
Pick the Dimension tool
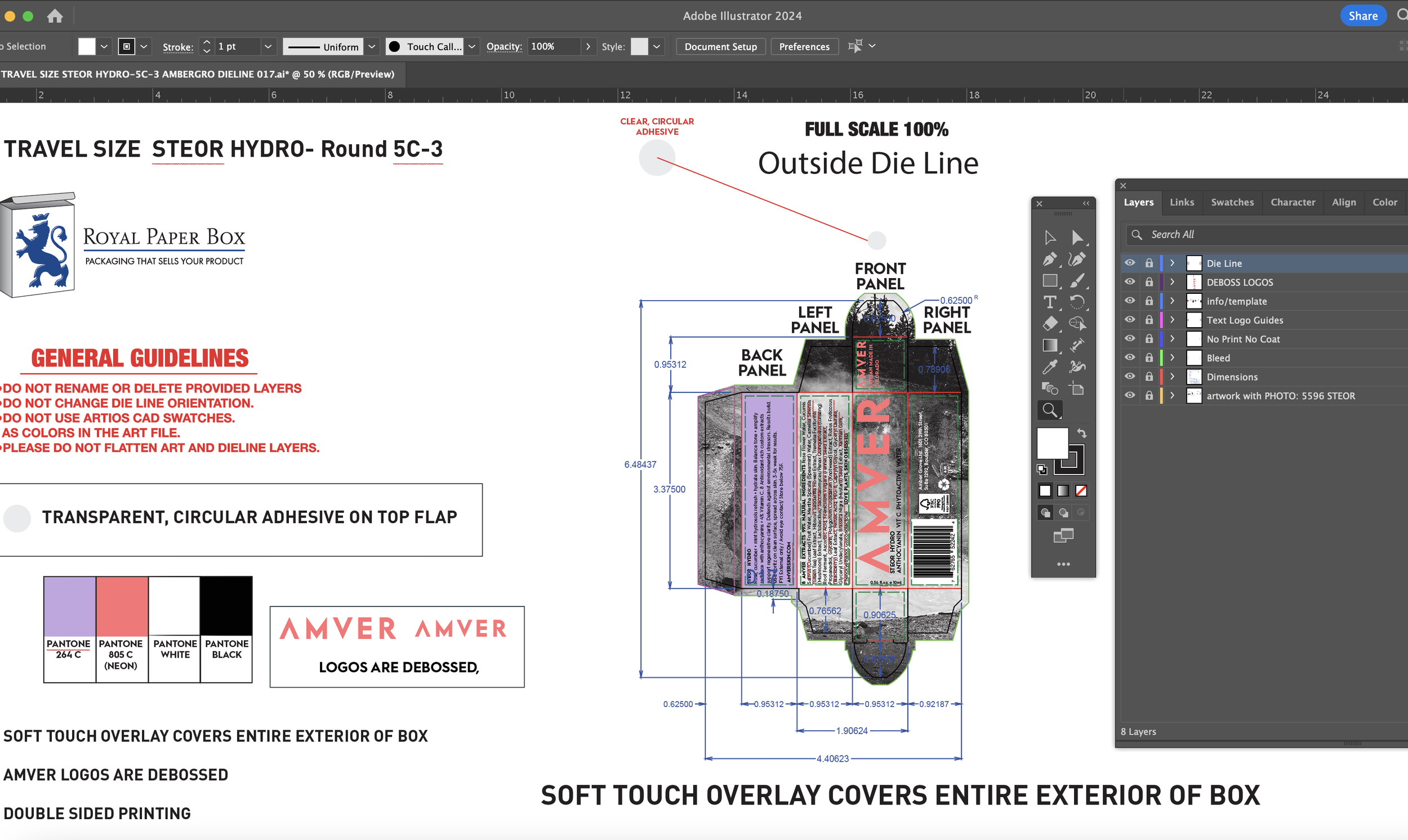(1077, 345)
